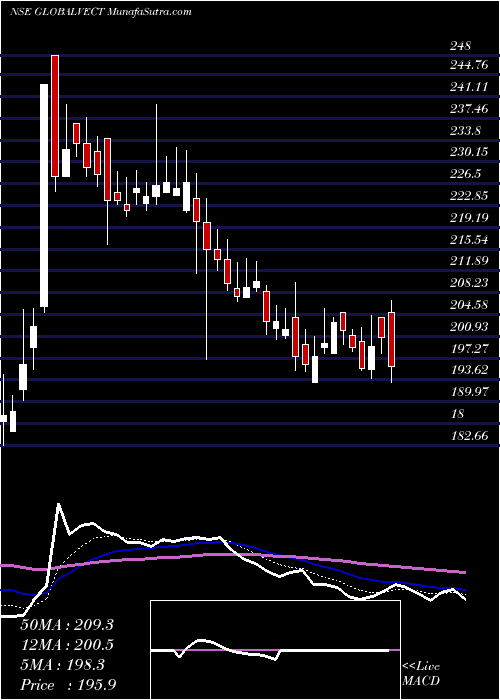Select the 189.97 price label
This screenshot has height=700, width=500.
[470, 392]
